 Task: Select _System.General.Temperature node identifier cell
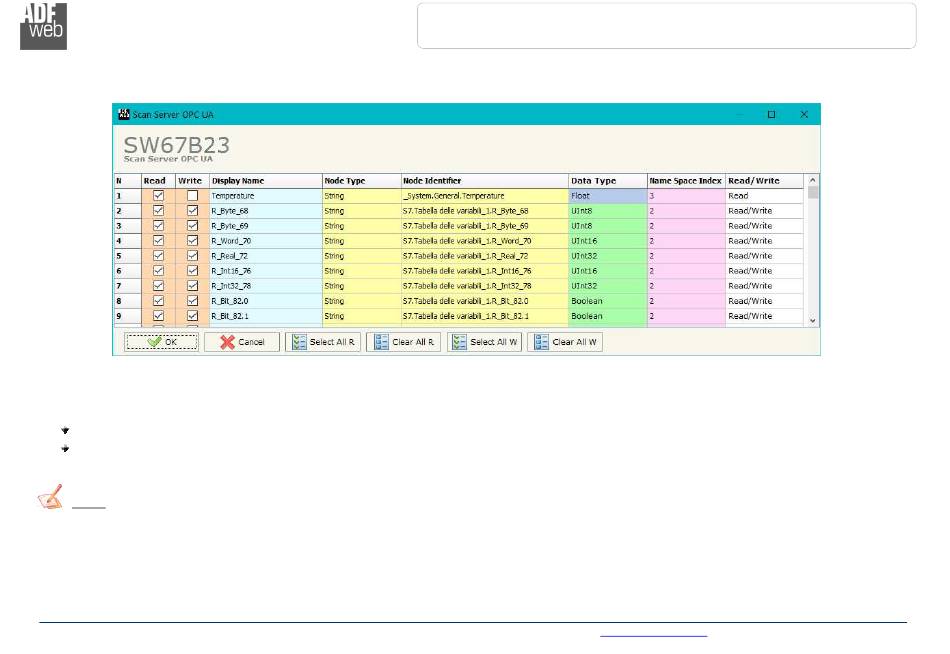click(484, 196)
